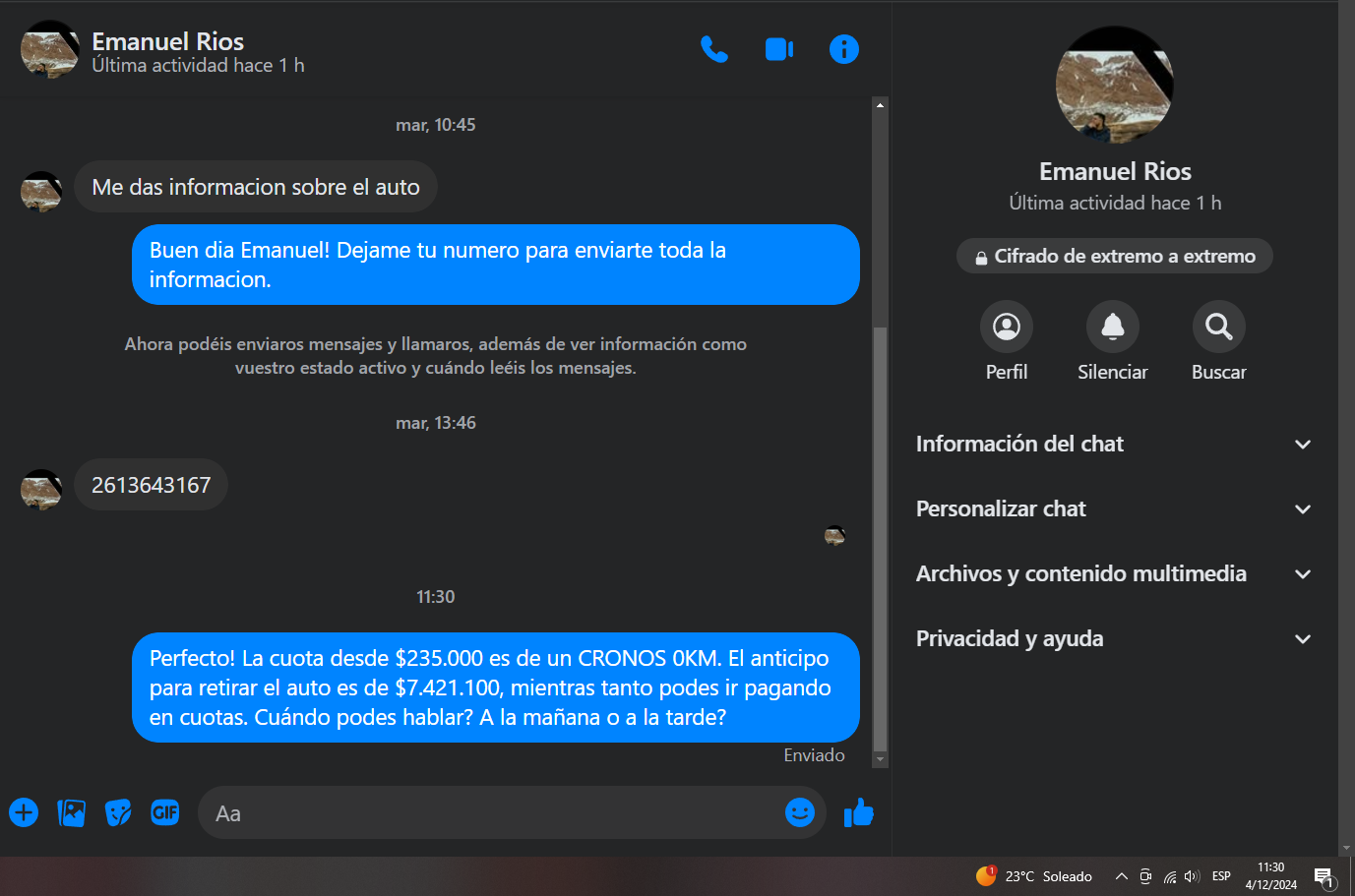
Task: Click the chat scrollbar down arrow
Action: [x=880, y=759]
